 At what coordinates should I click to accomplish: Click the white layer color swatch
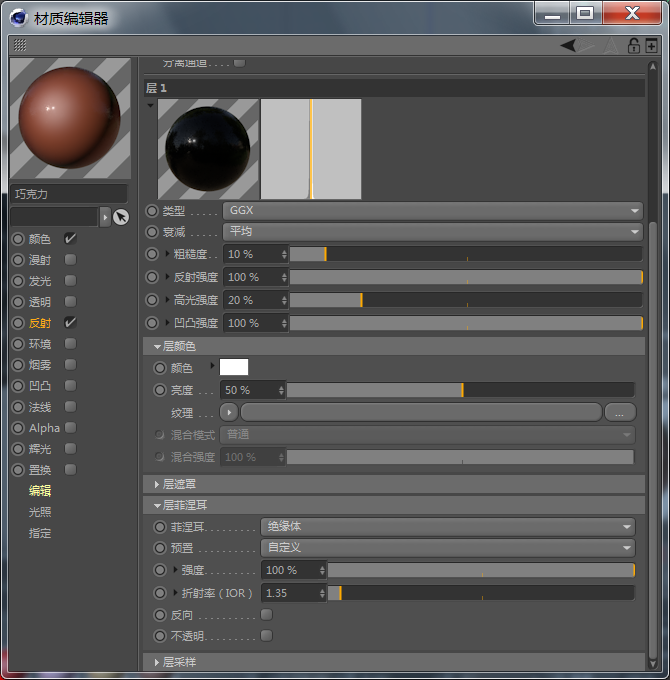pyautogui.click(x=233, y=367)
